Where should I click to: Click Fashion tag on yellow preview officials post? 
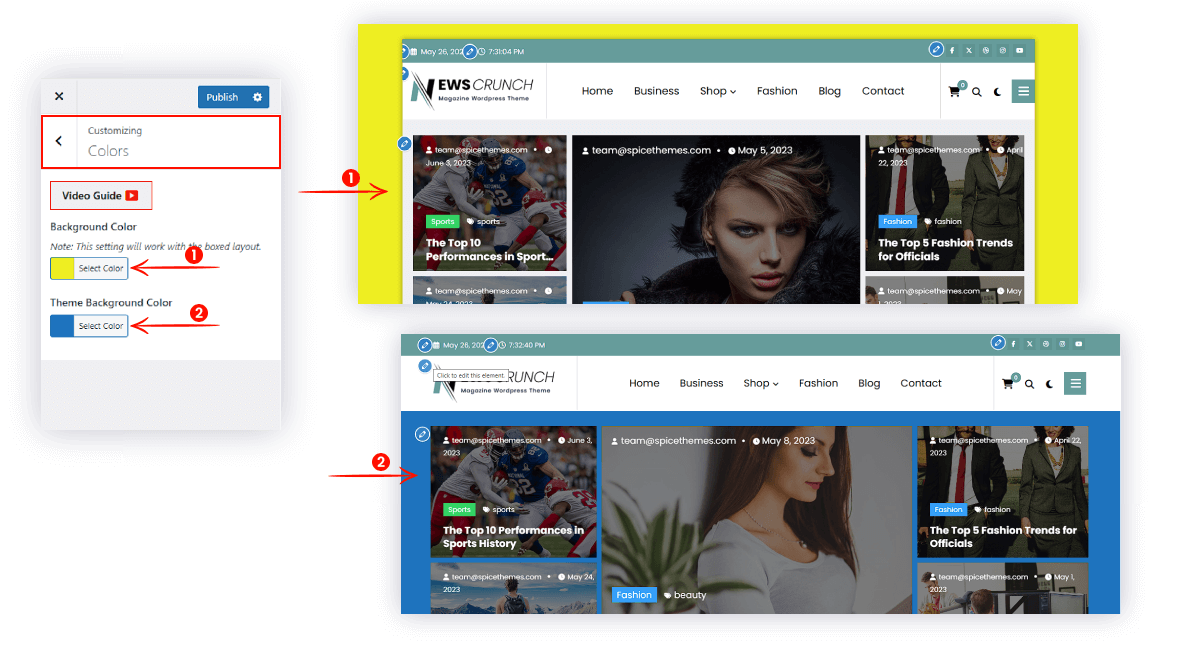[x=897, y=221]
